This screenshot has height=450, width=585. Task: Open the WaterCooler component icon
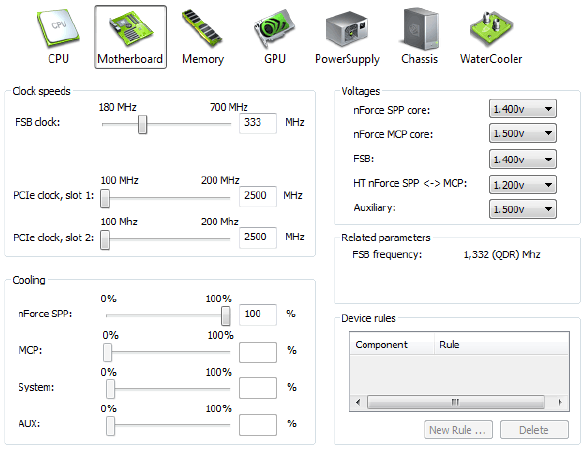[x=491, y=37]
